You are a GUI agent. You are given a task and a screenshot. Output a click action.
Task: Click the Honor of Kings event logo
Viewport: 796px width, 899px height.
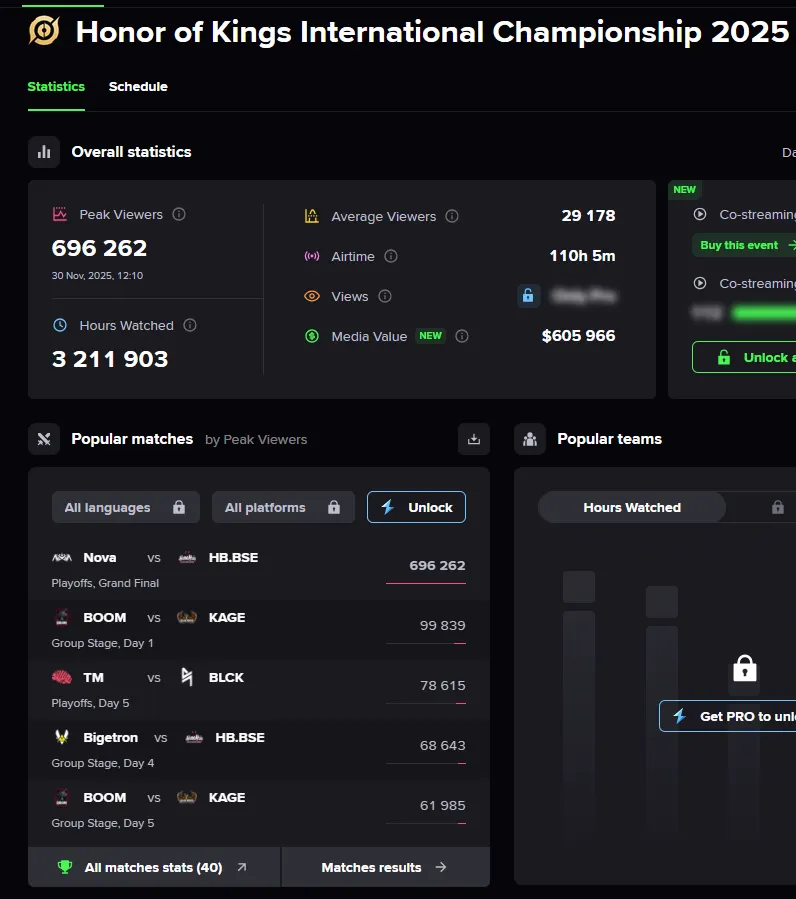[x=44, y=30]
